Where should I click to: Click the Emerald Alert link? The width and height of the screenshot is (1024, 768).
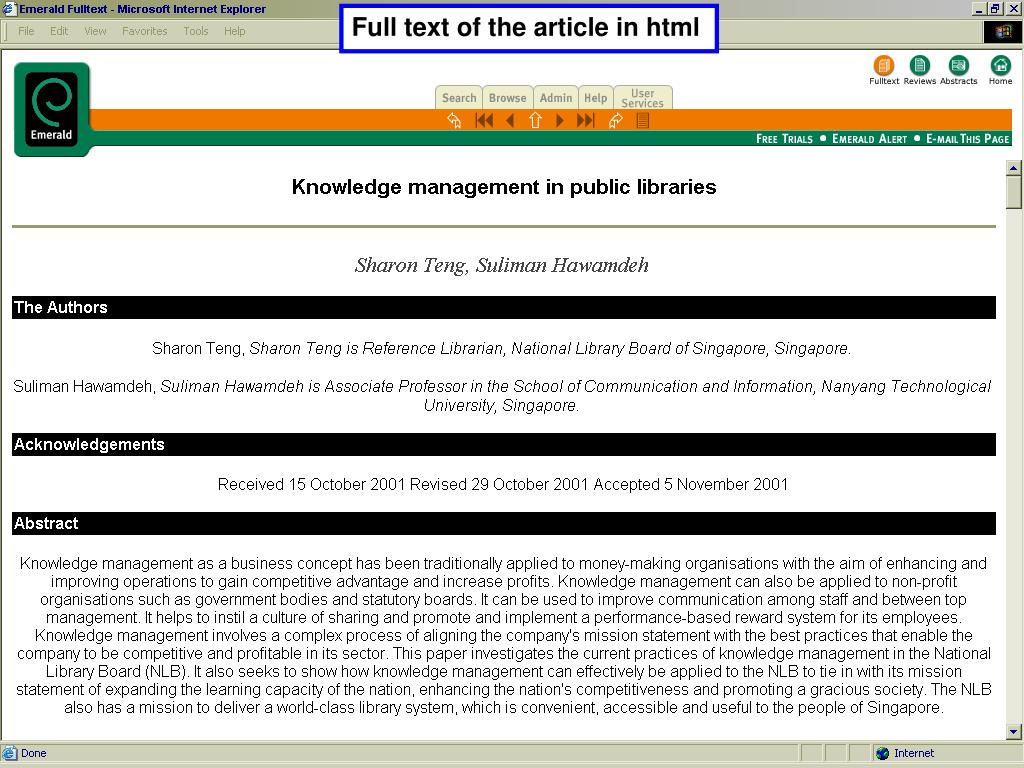869,138
